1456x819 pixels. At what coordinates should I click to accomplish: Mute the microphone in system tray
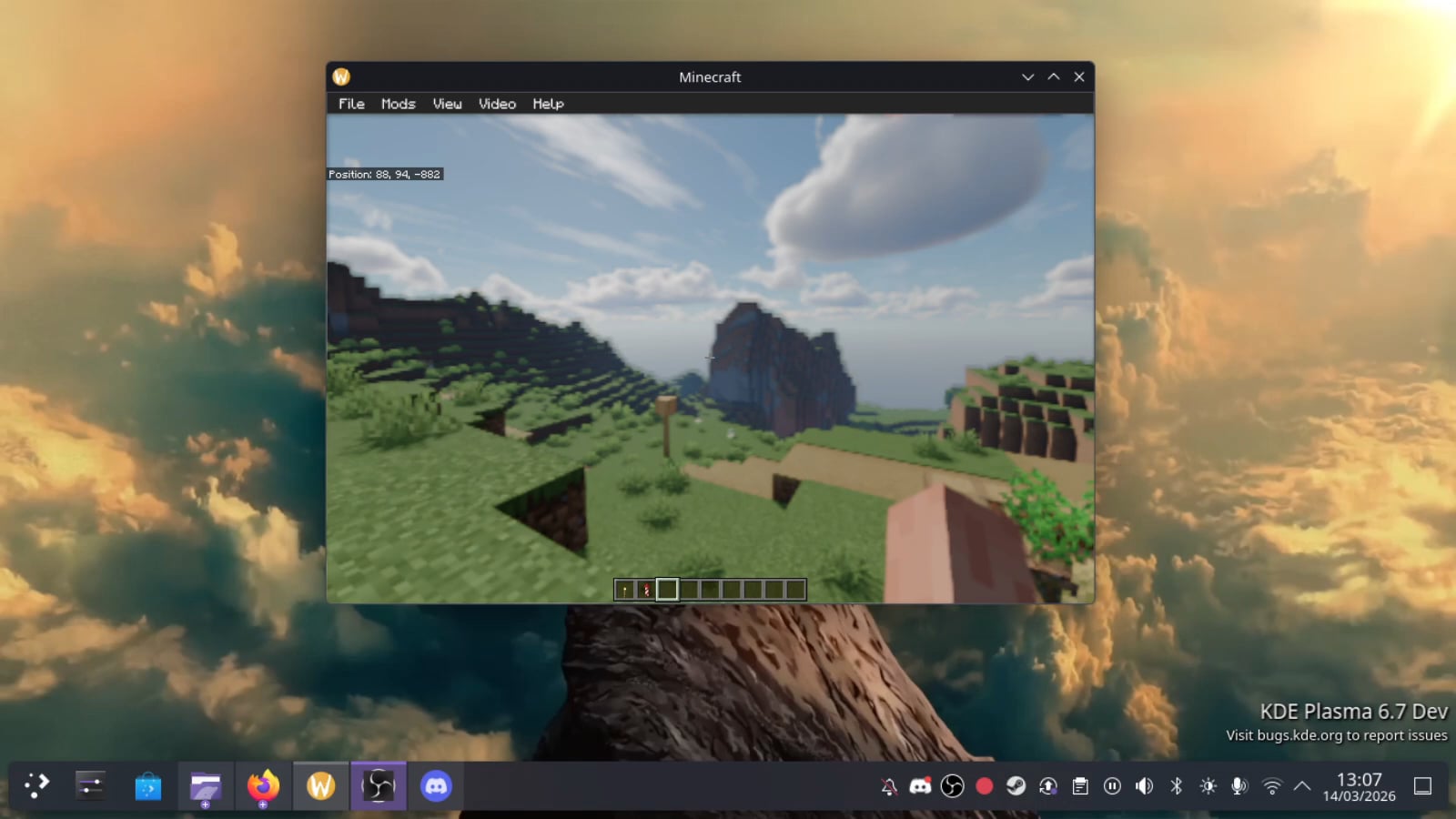pos(1239,786)
